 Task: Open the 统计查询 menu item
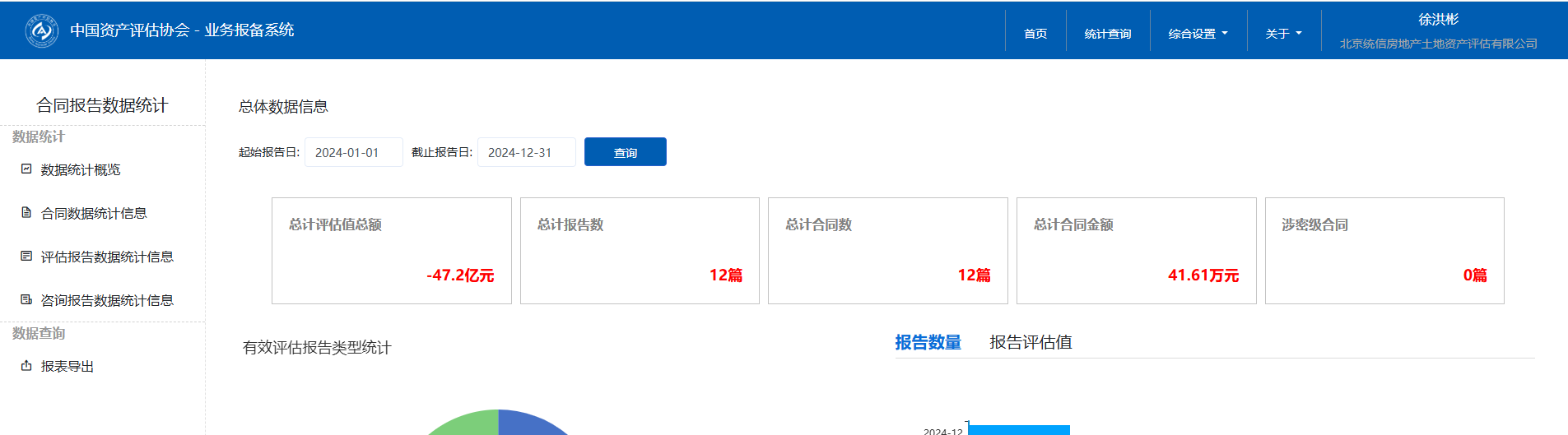(x=1107, y=34)
